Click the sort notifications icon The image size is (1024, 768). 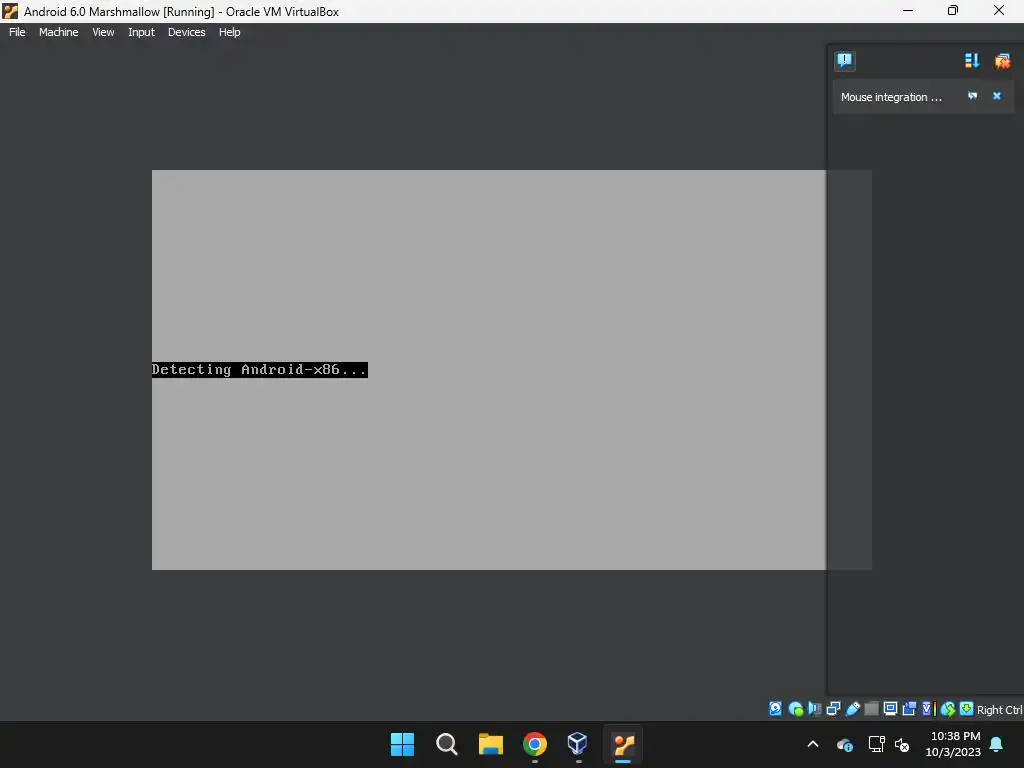pos(972,61)
